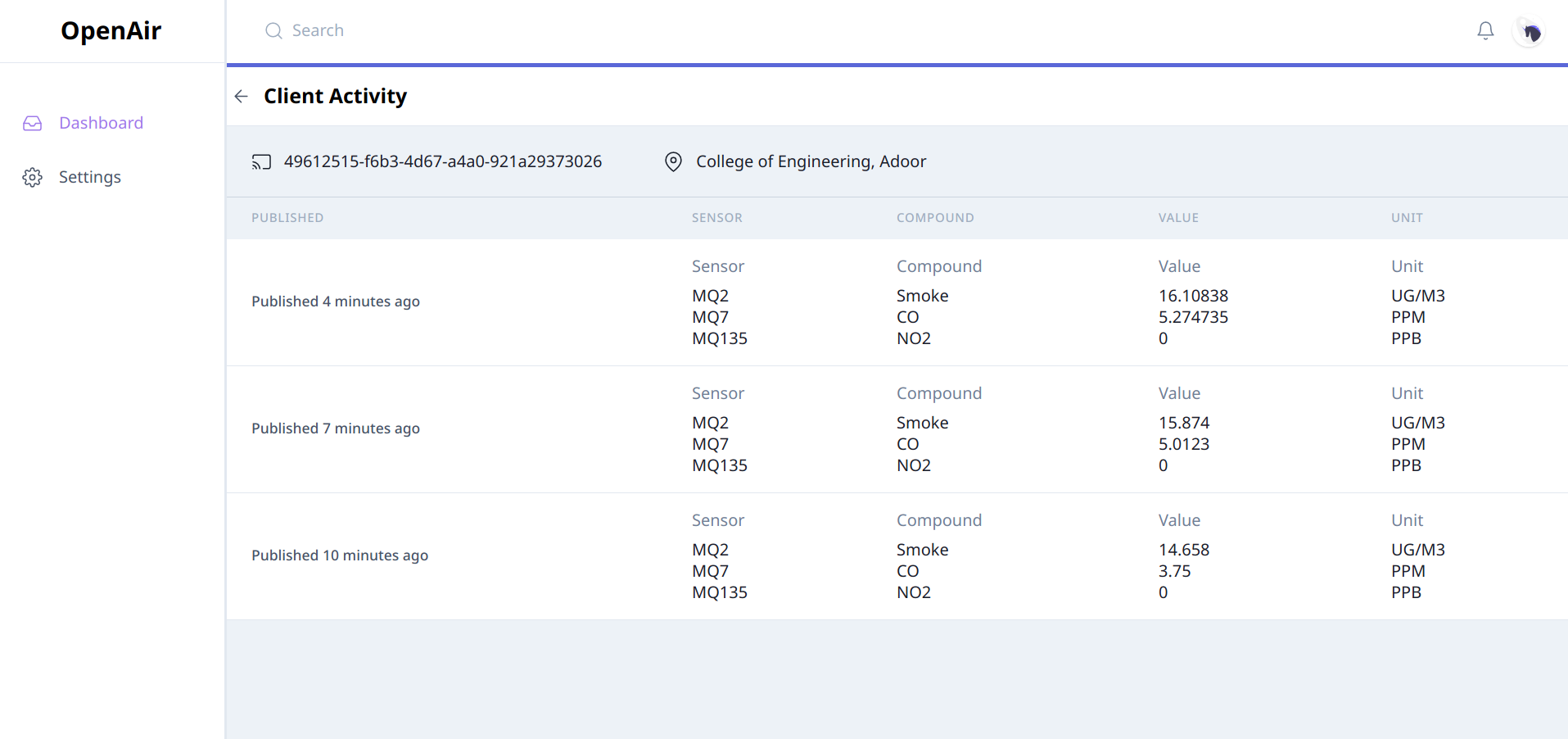The width and height of the screenshot is (1568, 739).
Task: Click the Client Activity heading
Action: click(335, 96)
